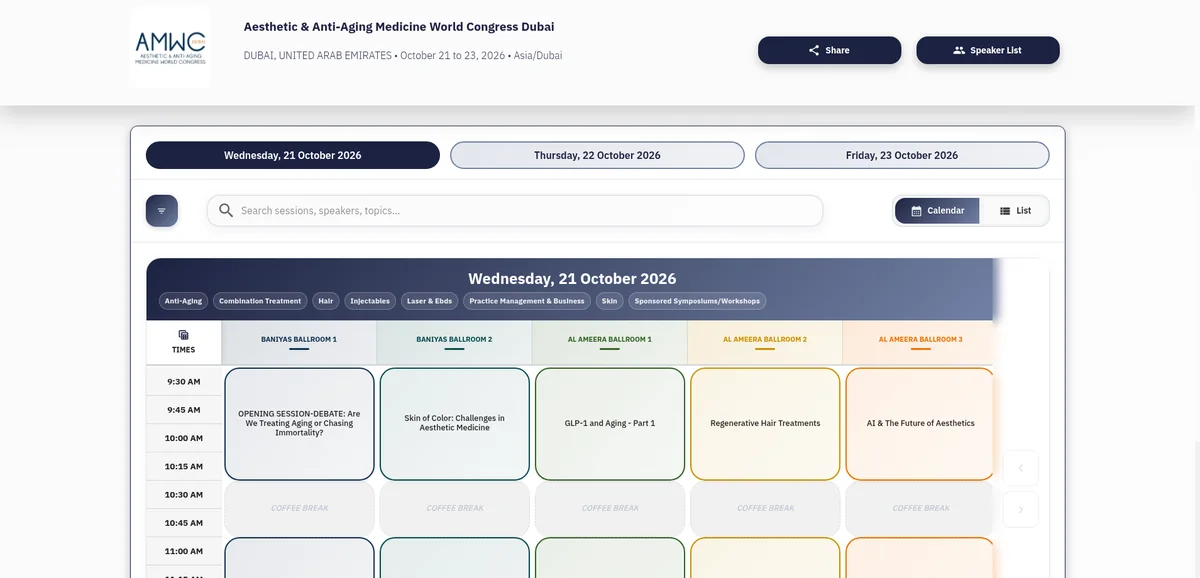The height and width of the screenshot is (578, 1200).
Task: Select the Wednesday, 21 October 2026 tab
Action: [x=293, y=155]
